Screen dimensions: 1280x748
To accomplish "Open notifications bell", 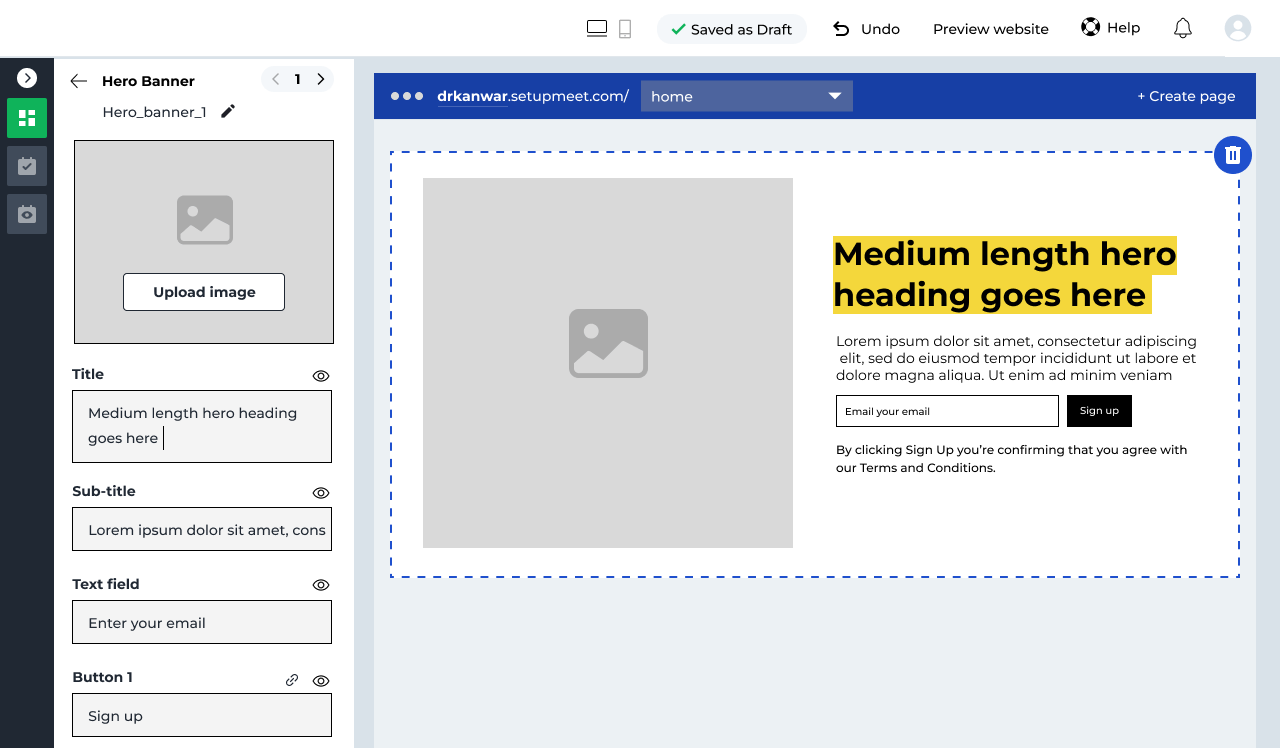I will pos(1182,28).
